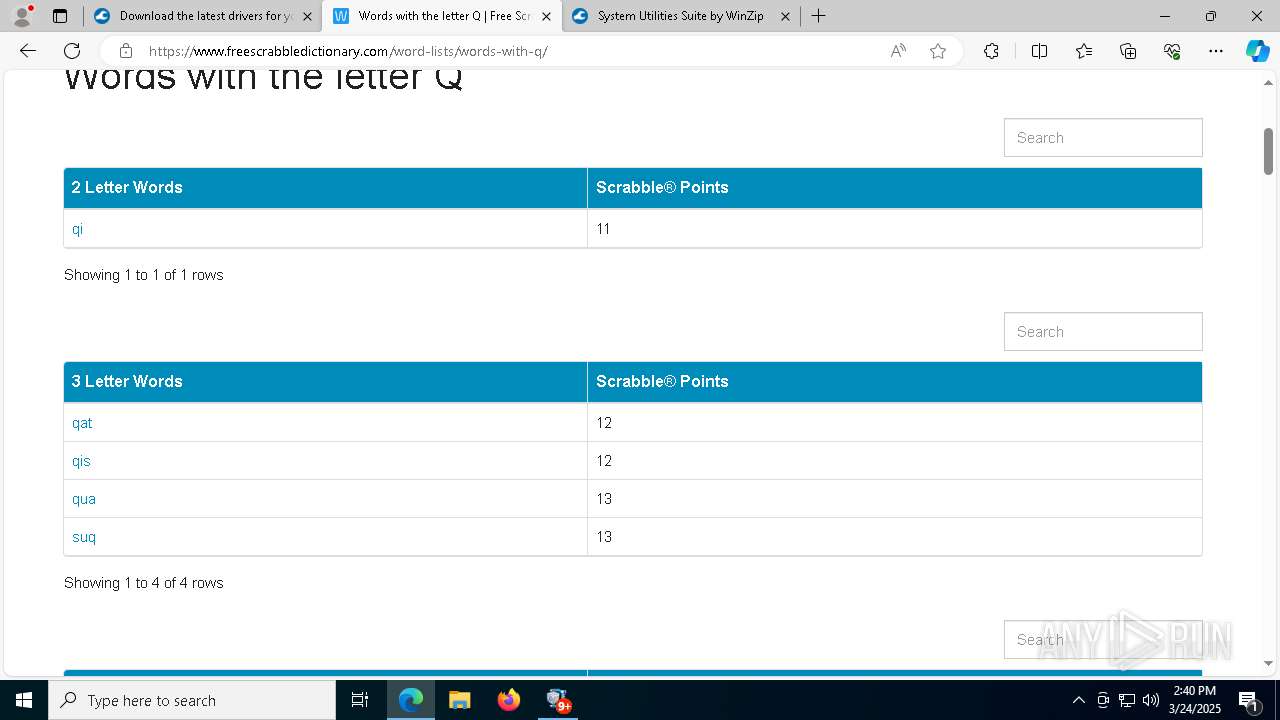Image resolution: width=1280 pixels, height=720 pixels.
Task: Open the clock and calendar flyout
Action: pos(1195,700)
